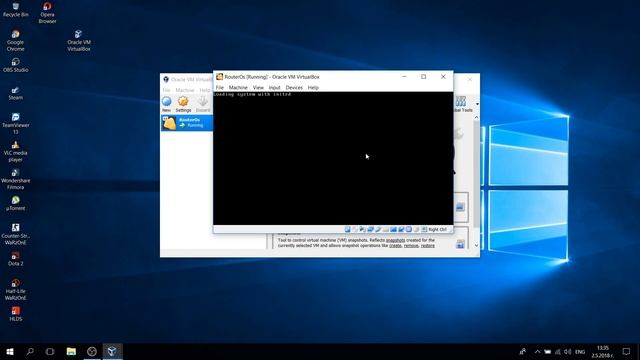The image size is (640, 360).
Task: Open Task View from taskbar
Action: click(50, 351)
